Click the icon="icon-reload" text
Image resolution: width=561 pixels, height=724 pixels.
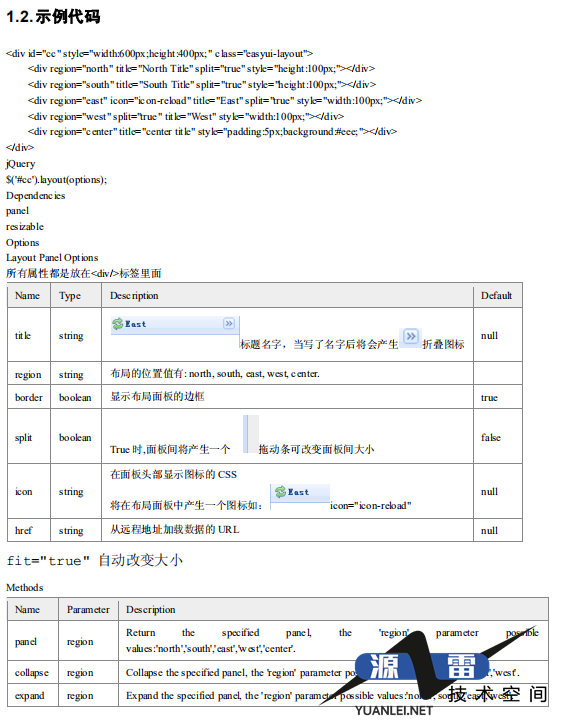pos(371,506)
